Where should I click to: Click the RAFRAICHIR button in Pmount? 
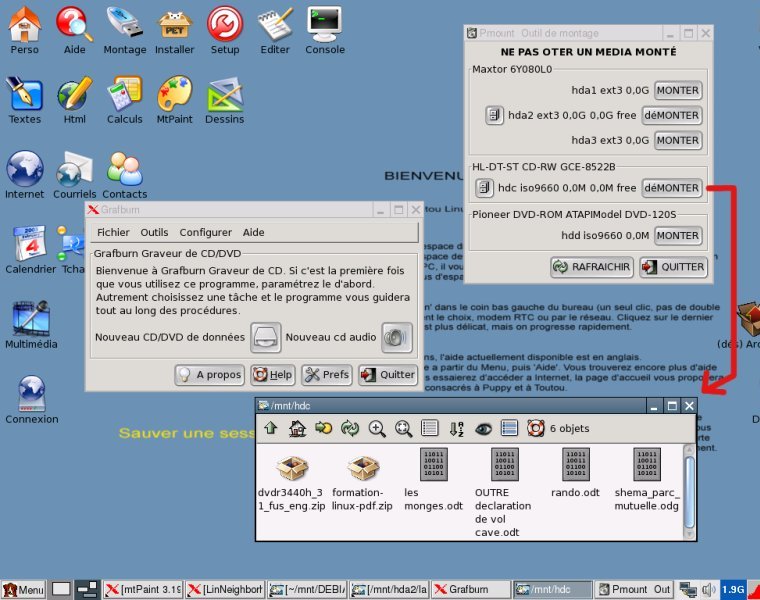(x=592, y=267)
